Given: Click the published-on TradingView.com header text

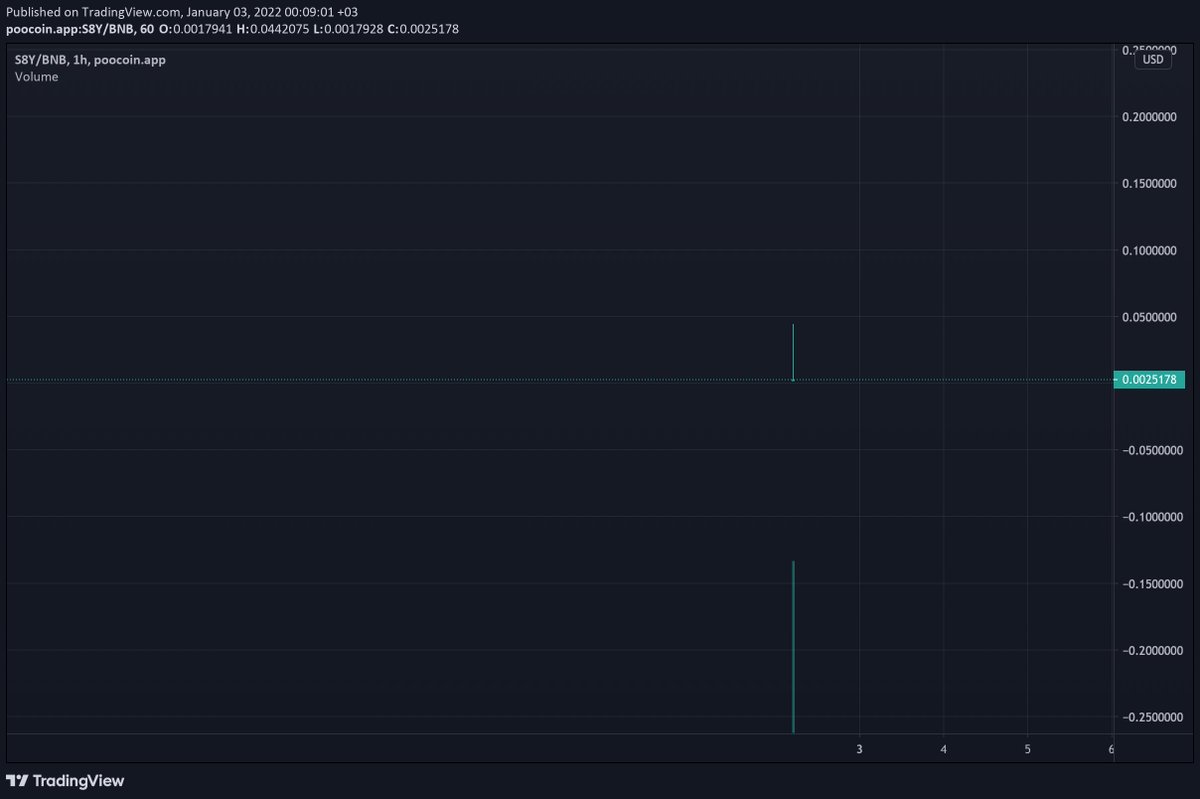Looking at the screenshot, I should point(181,12).
